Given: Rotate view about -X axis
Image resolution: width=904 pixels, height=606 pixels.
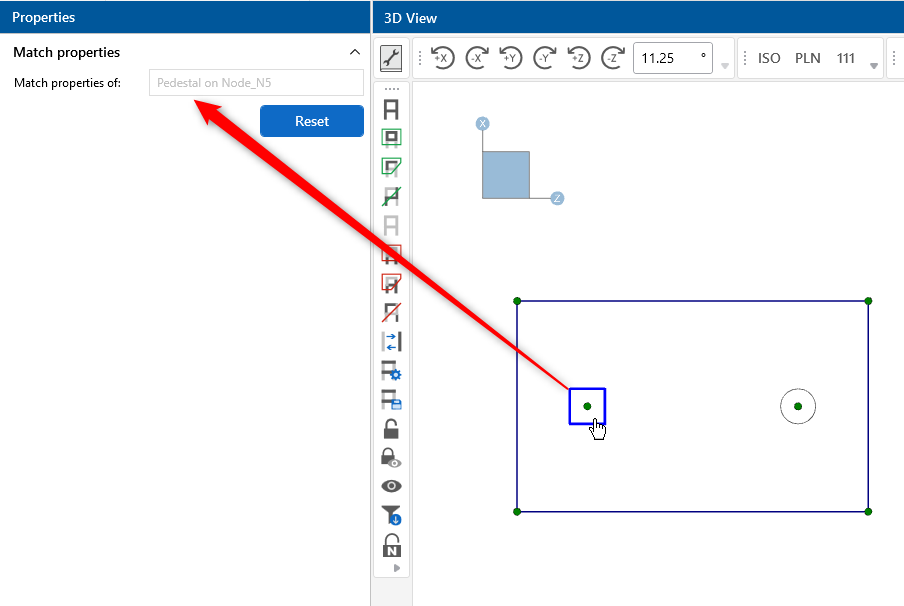Looking at the screenshot, I should pyautogui.click(x=477, y=58).
